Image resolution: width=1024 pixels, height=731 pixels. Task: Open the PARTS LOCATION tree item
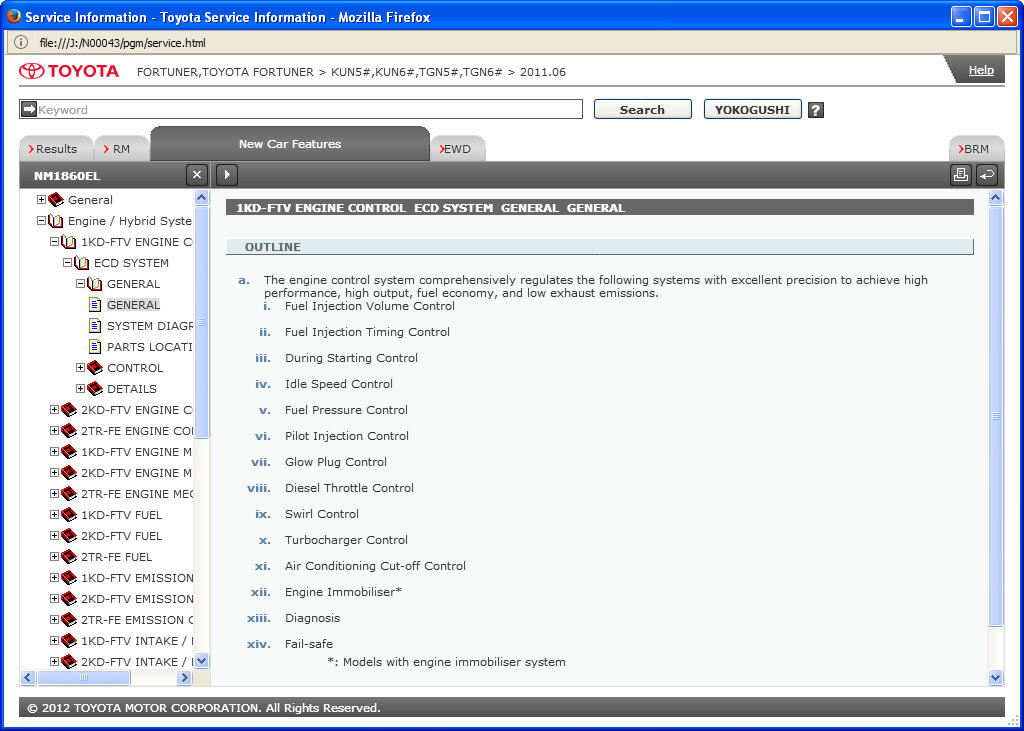coord(150,346)
